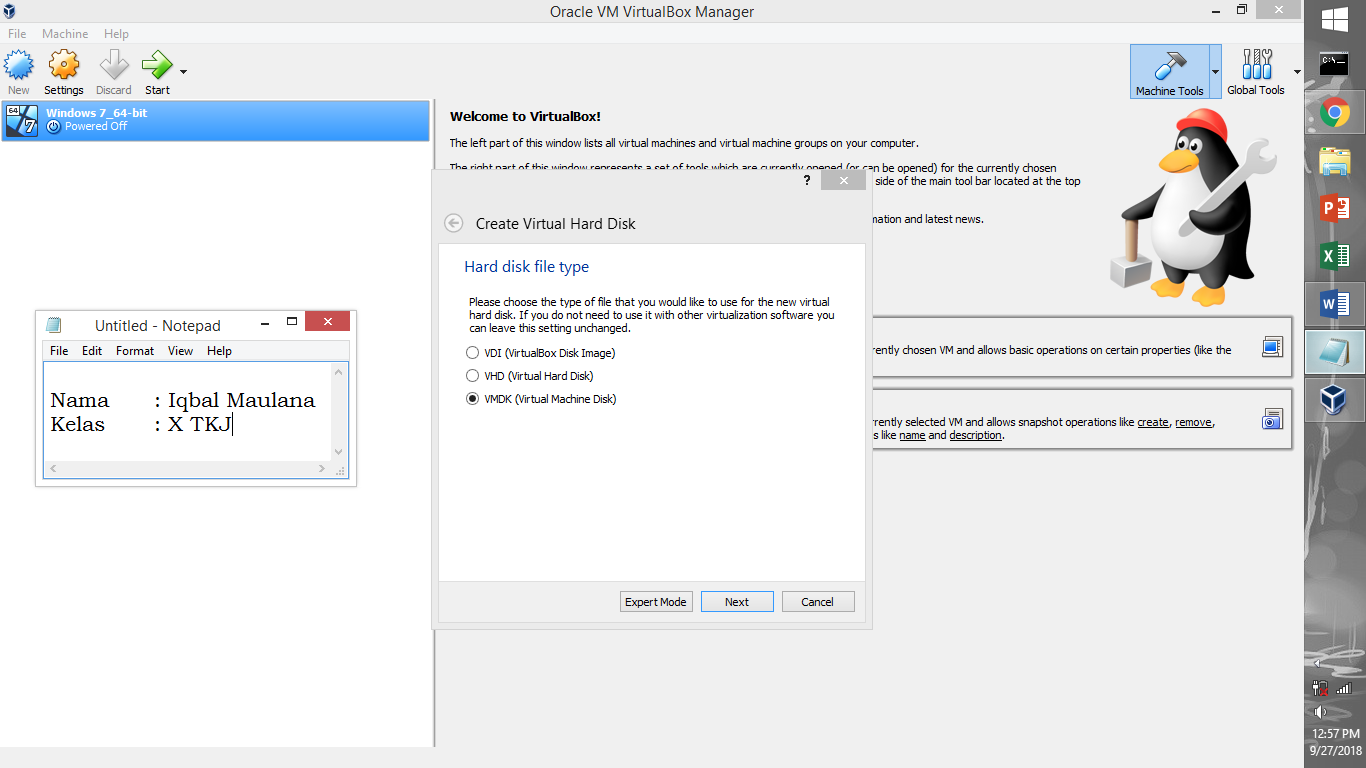The width and height of the screenshot is (1366, 768).
Task: Select Windows 7_64-bit virtual machine entry
Action: (215, 120)
